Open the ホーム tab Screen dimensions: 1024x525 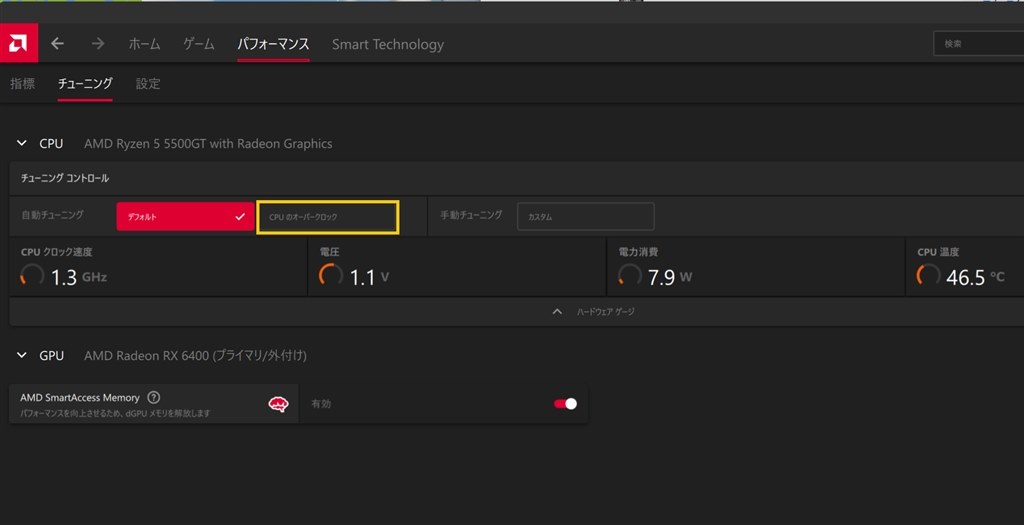coord(144,44)
